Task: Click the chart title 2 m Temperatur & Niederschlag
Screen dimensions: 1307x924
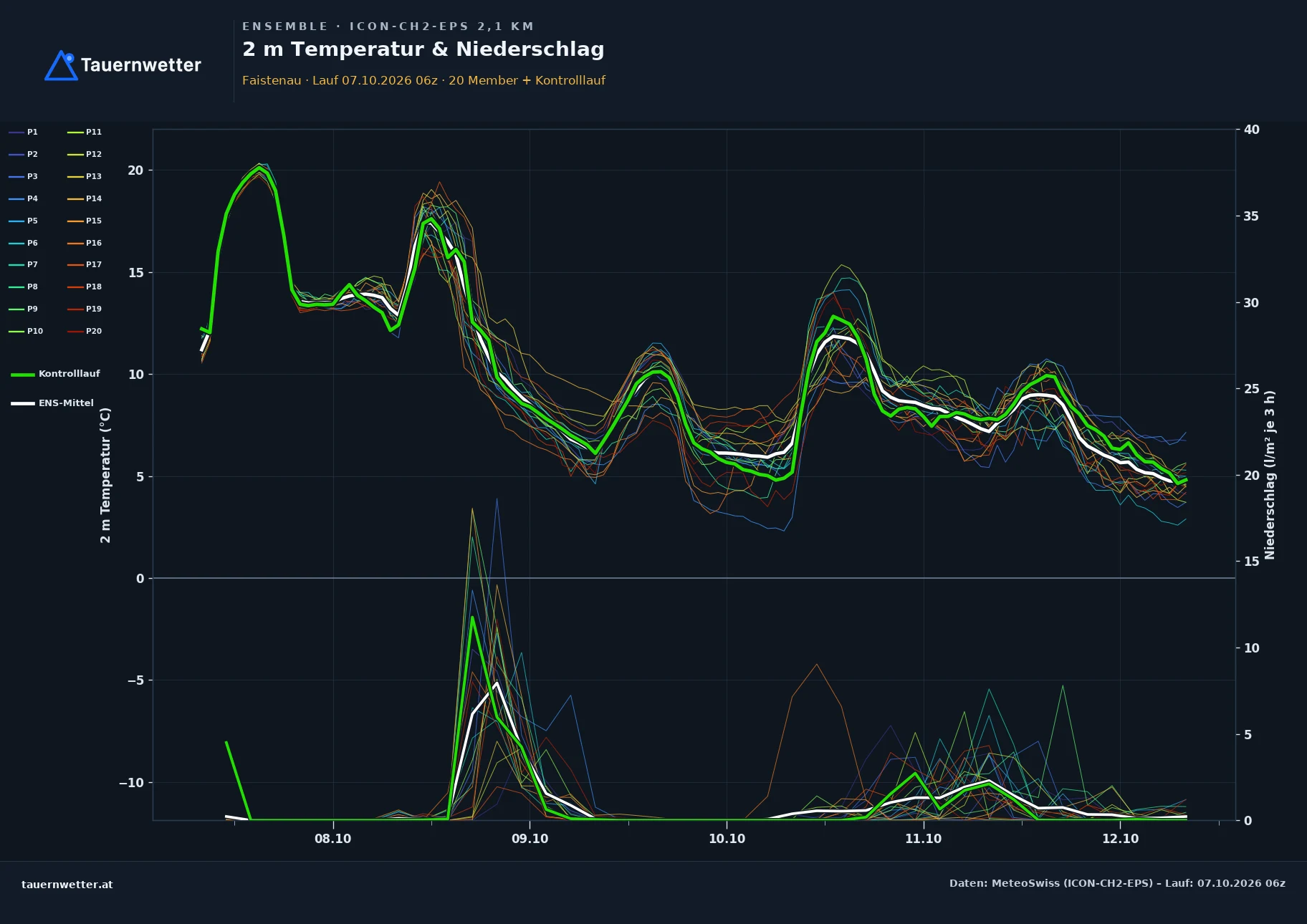Action: point(423,49)
